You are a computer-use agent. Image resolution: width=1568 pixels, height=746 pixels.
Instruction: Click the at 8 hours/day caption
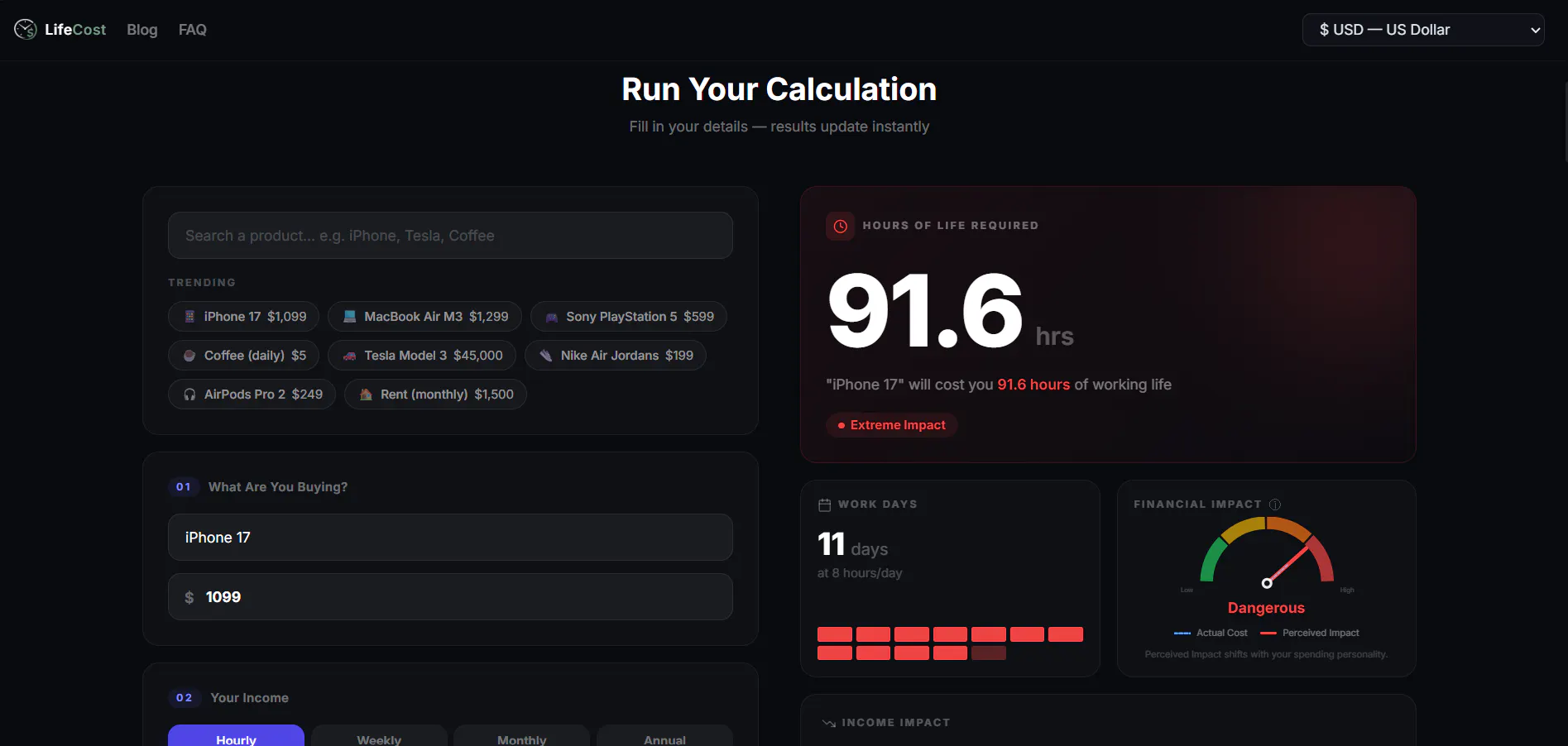tap(860, 573)
